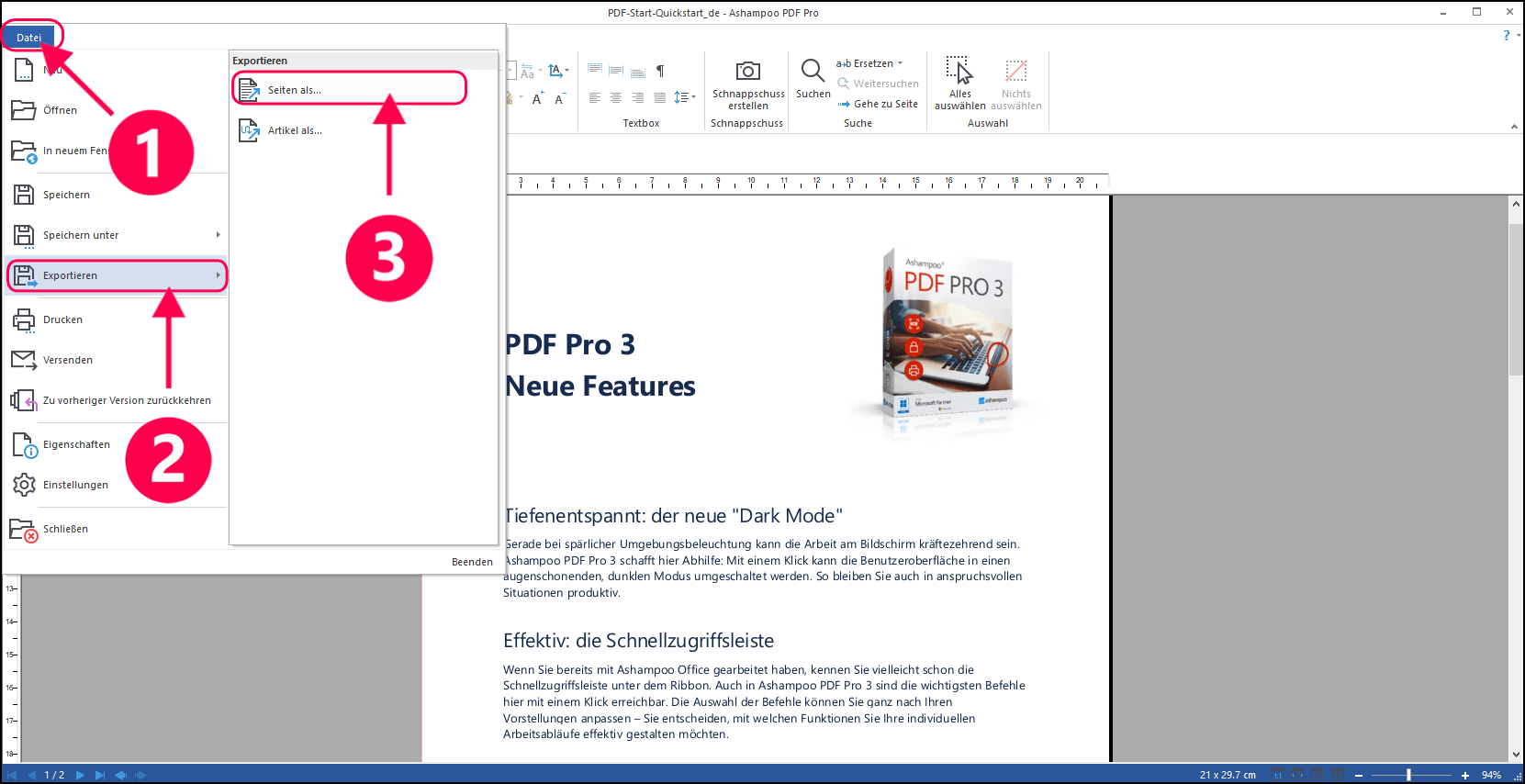Center text in Textbox group
Viewport: 1525px width, 784px height.
pos(616,97)
